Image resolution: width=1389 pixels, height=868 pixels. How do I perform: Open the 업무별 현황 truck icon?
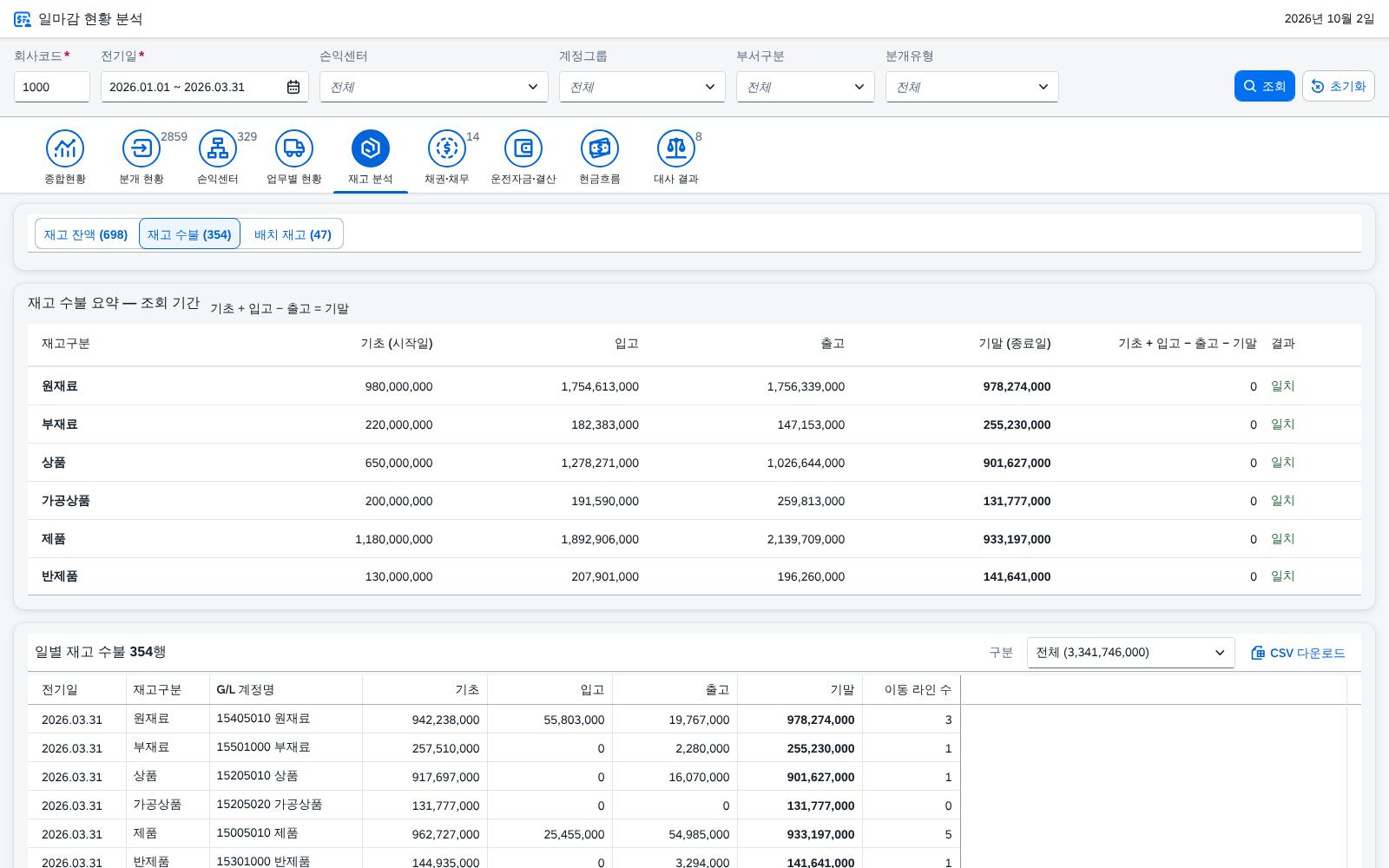pyautogui.click(x=294, y=148)
